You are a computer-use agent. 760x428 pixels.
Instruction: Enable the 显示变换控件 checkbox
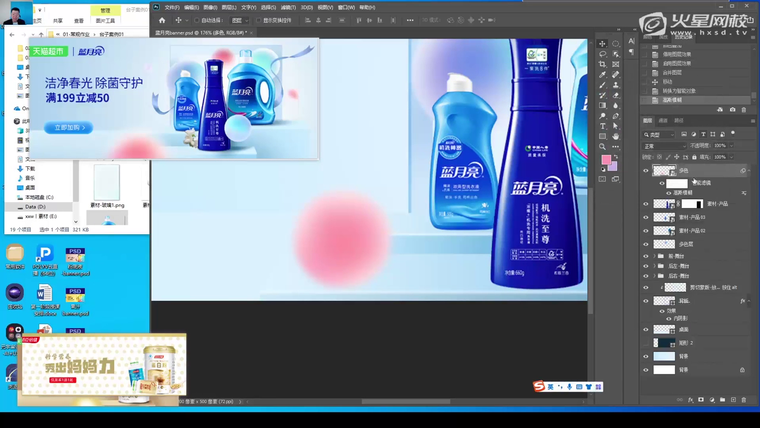coord(257,20)
